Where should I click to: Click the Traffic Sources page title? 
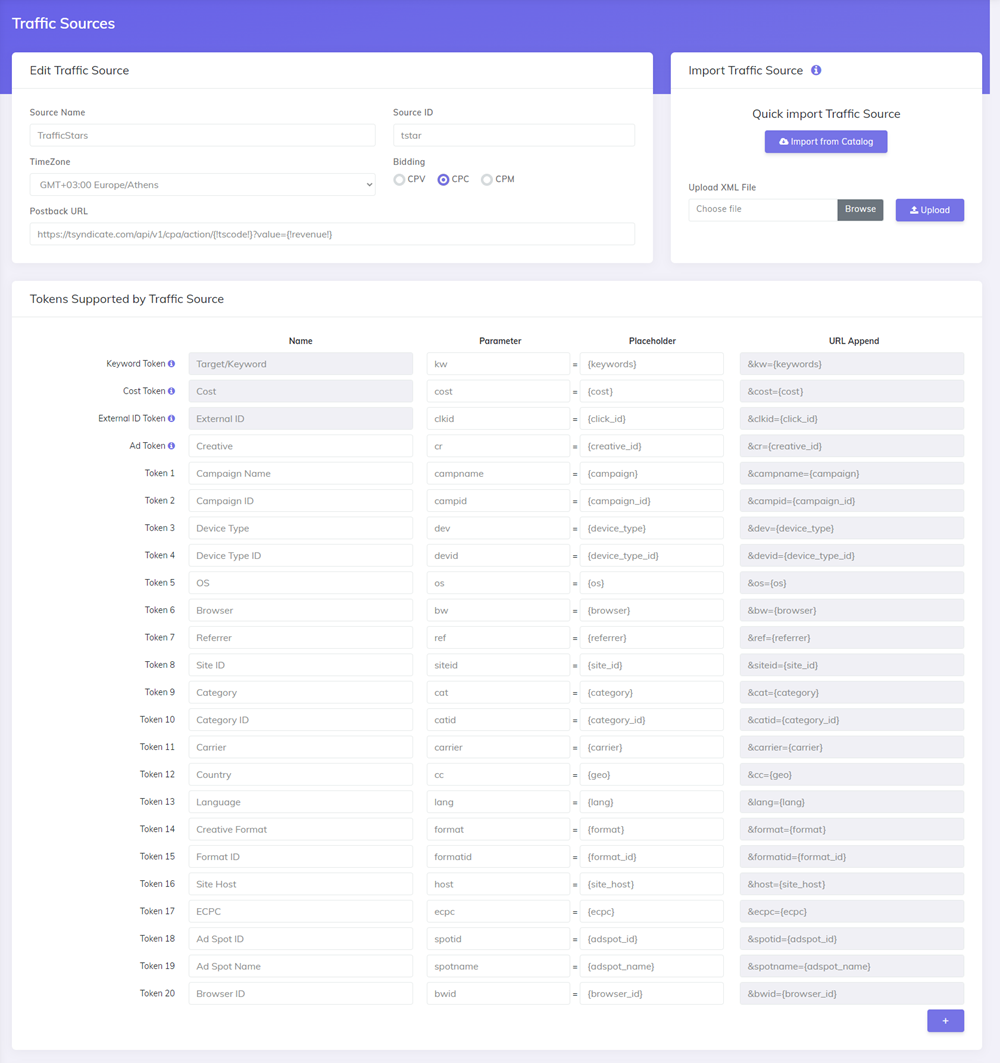pyautogui.click(x=63, y=23)
